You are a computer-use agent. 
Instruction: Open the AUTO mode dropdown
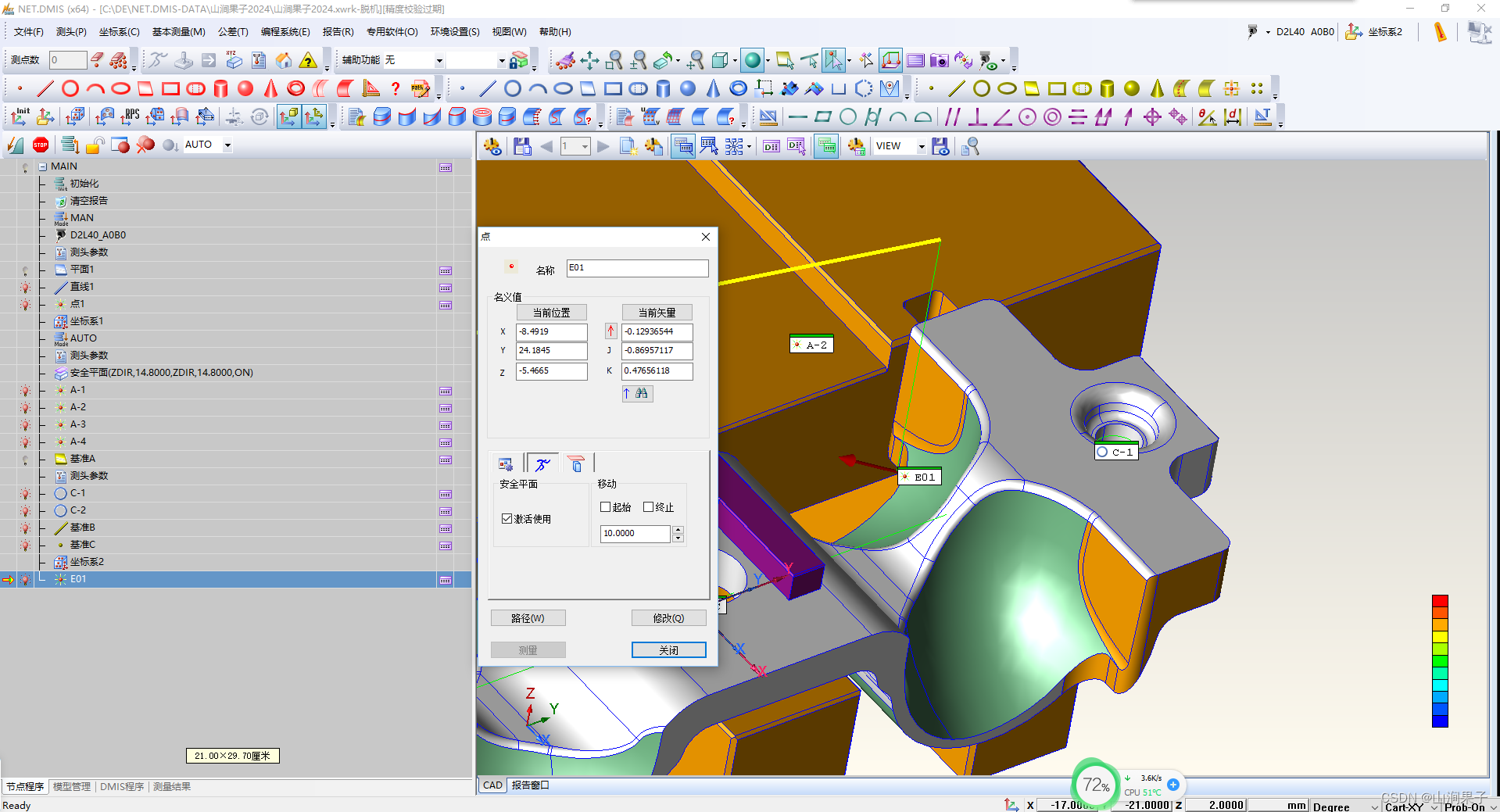click(x=227, y=145)
